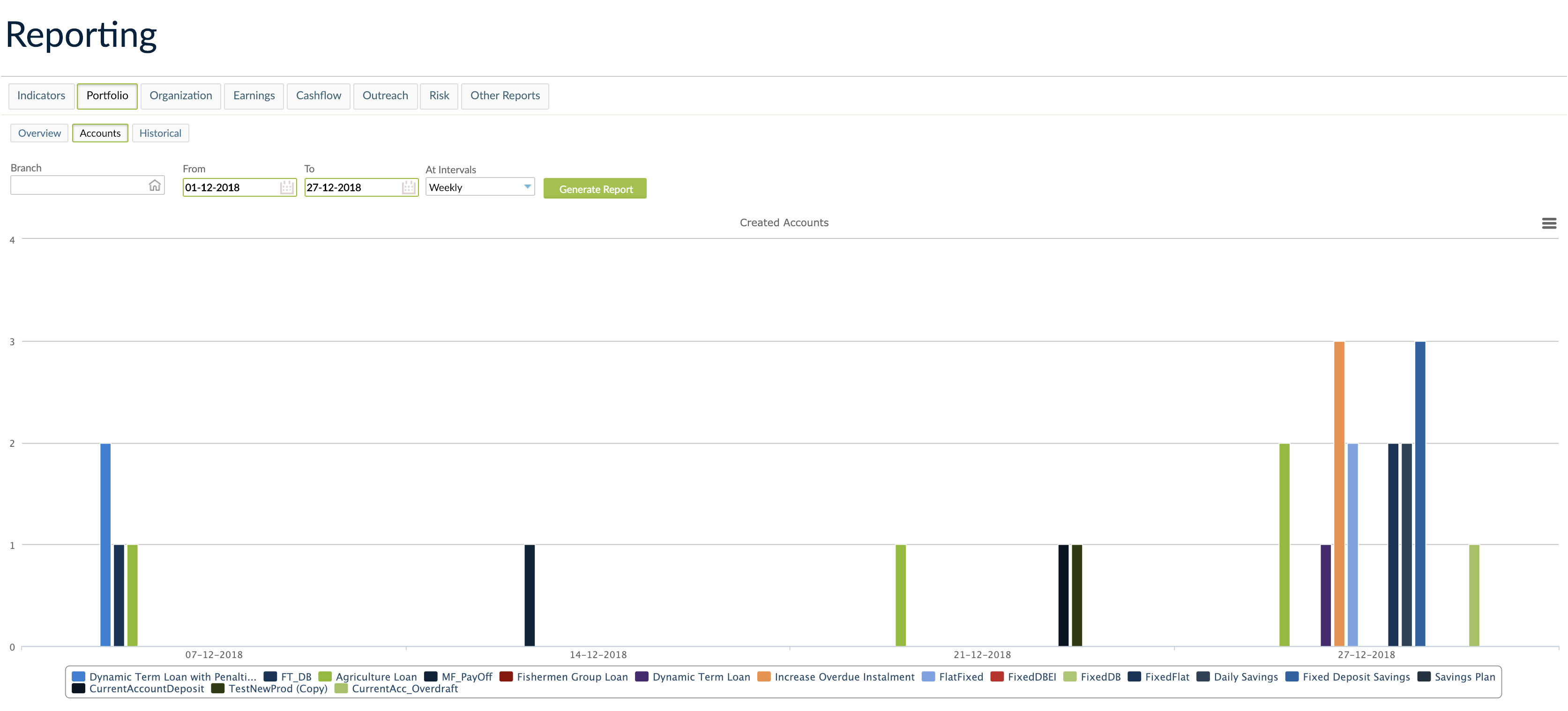Open the Other Reports tab
This screenshot has width=1568, height=711.
[505, 96]
